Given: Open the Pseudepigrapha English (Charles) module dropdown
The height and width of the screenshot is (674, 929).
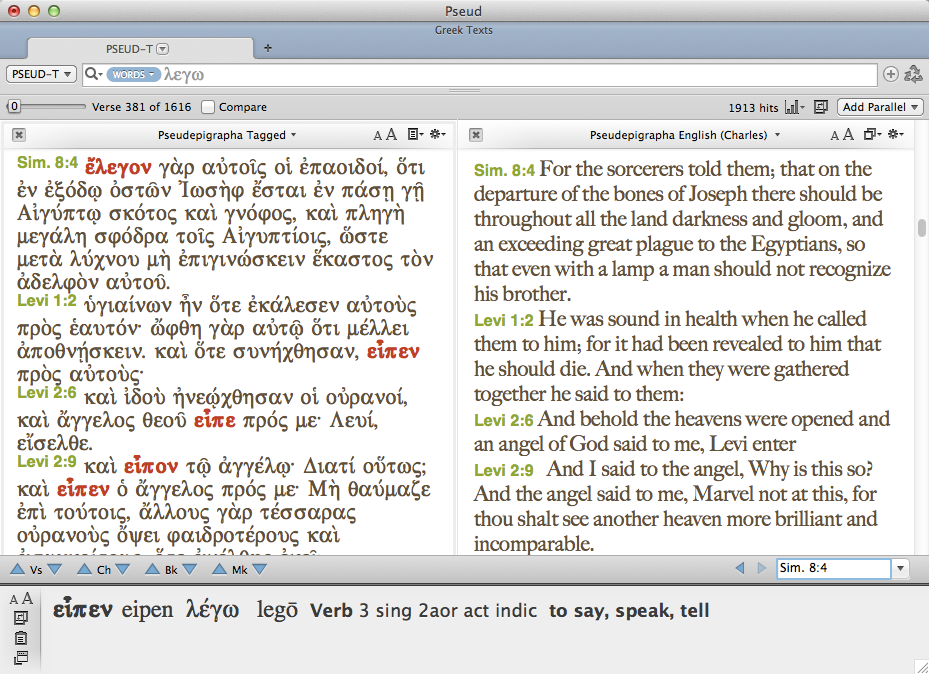Looking at the screenshot, I should pos(685,135).
